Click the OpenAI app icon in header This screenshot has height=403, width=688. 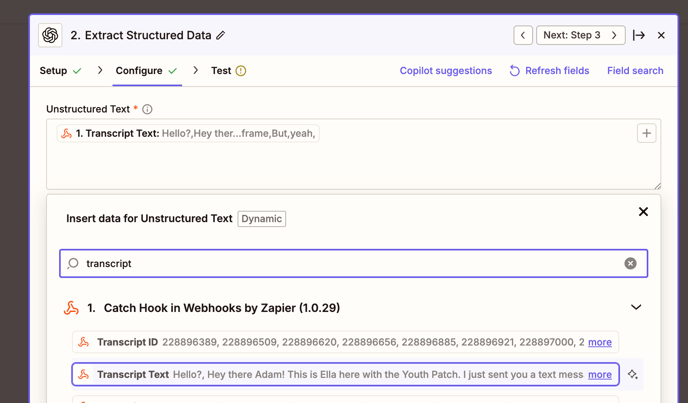[x=50, y=35]
